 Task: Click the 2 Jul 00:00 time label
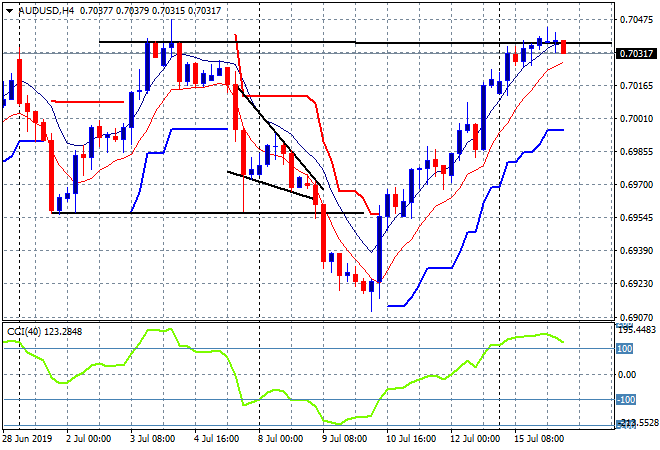point(88,439)
